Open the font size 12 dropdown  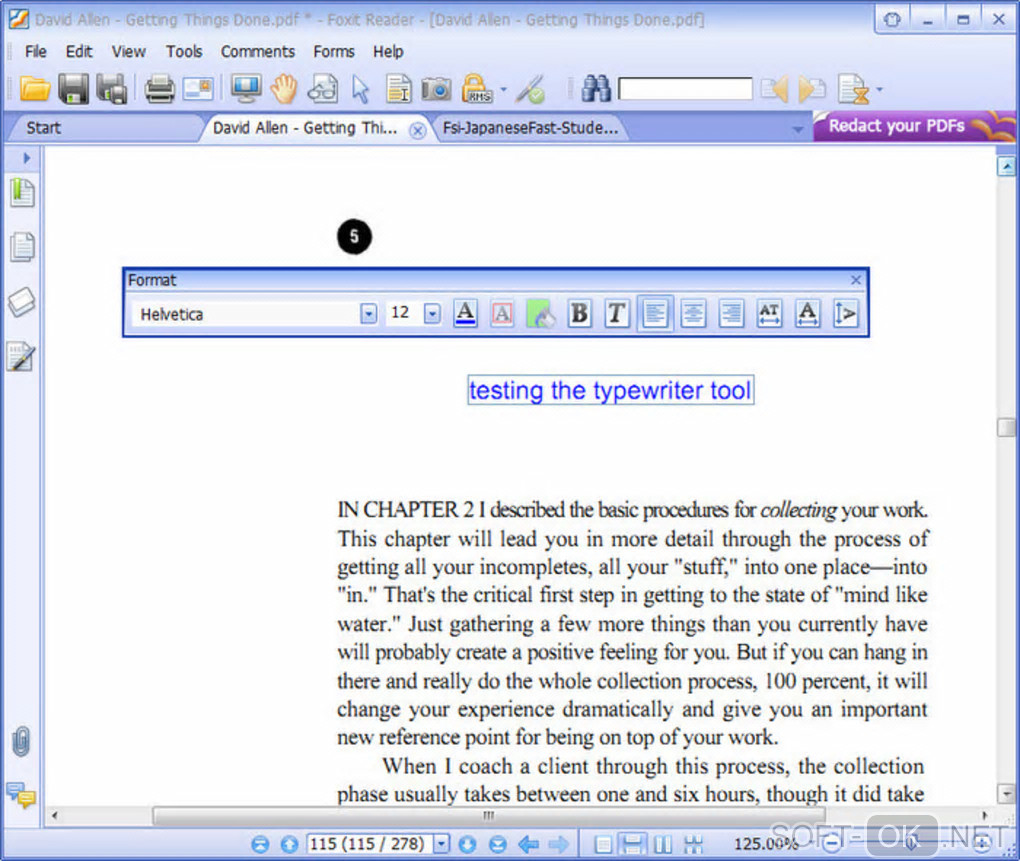click(x=432, y=314)
